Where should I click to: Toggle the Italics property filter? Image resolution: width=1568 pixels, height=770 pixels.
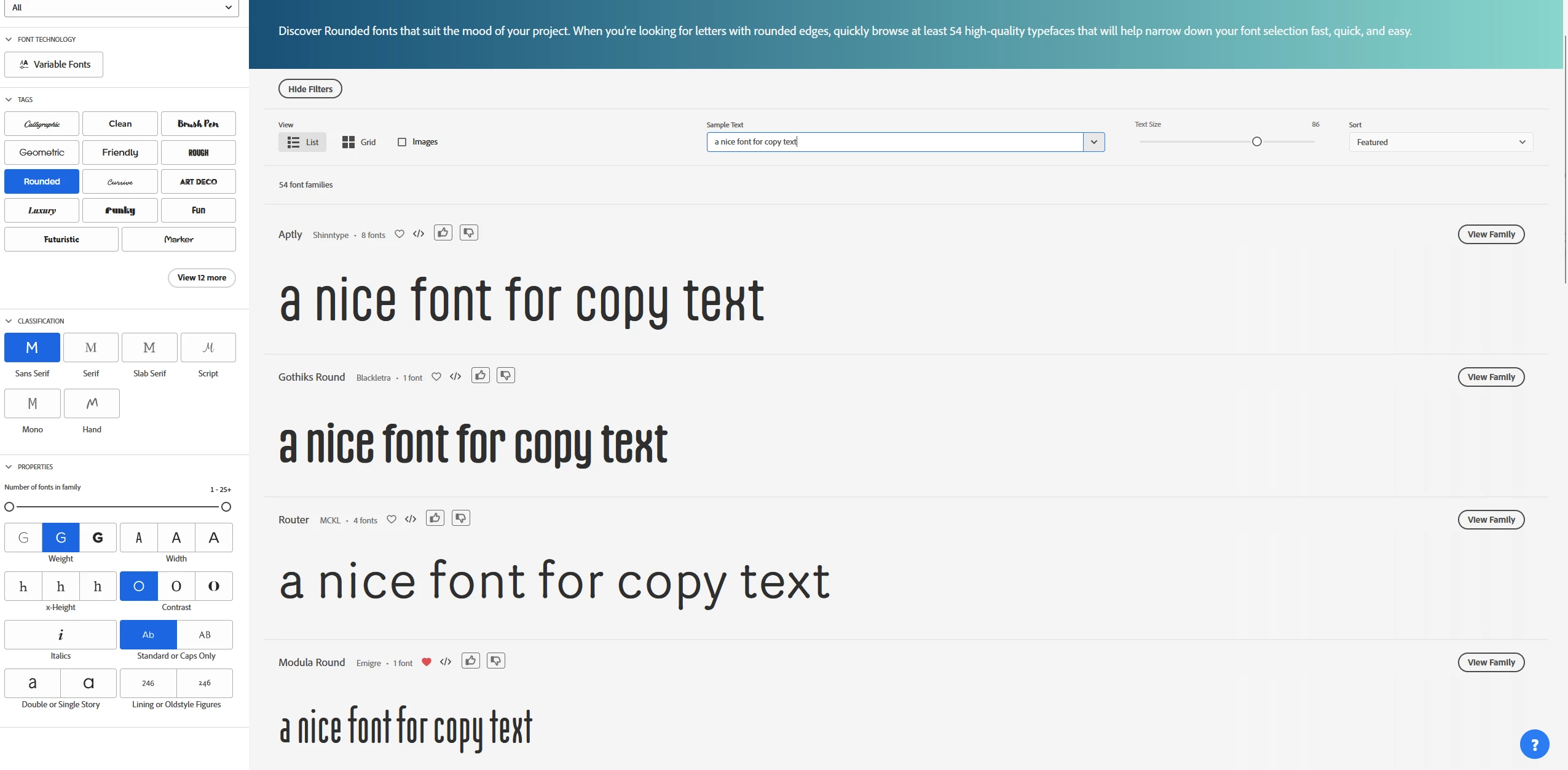coord(60,635)
